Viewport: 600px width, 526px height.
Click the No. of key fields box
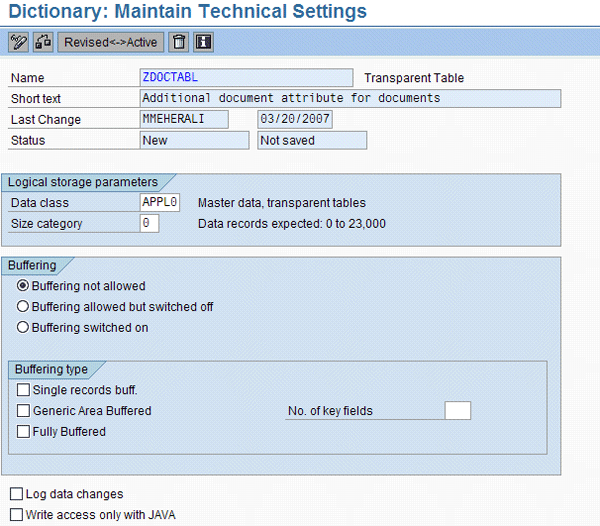pyautogui.click(x=457, y=411)
